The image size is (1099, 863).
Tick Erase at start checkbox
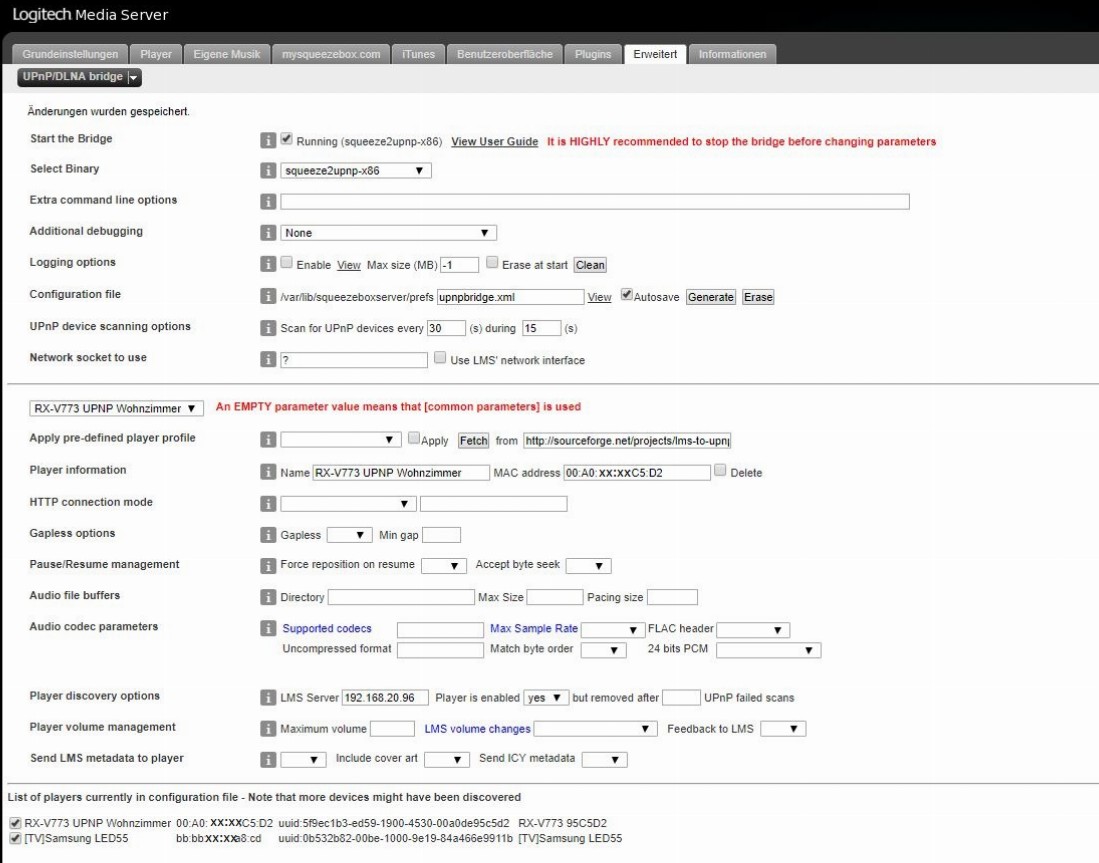coord(492,262)
